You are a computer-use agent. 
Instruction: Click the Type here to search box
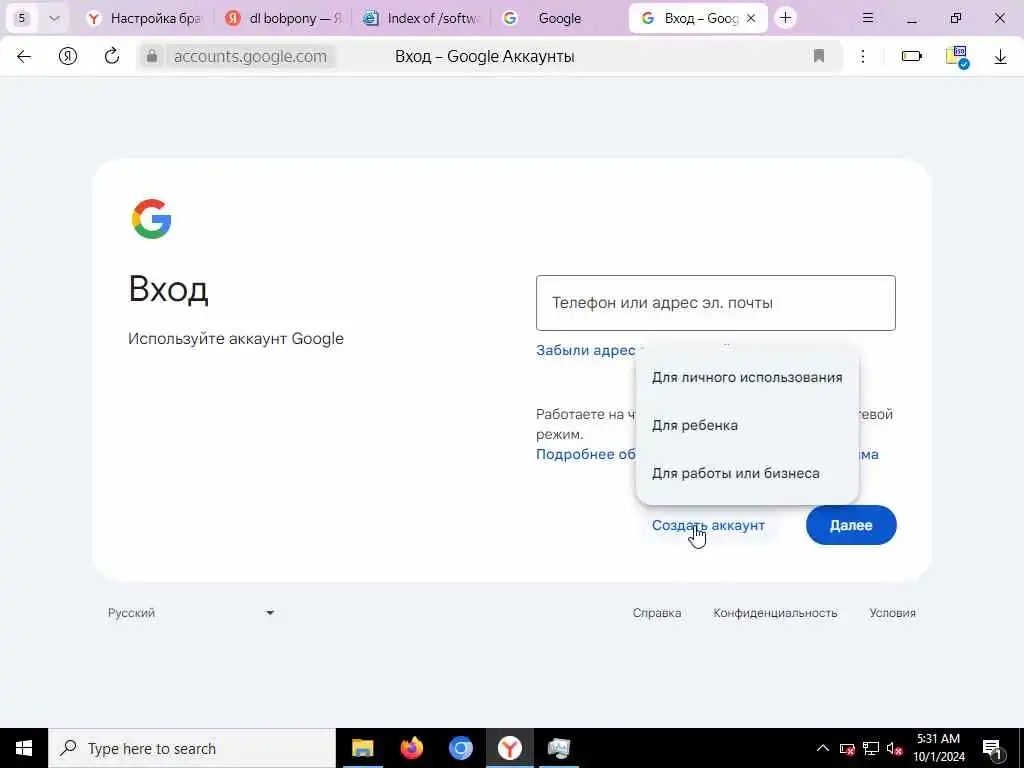[192, 748]
